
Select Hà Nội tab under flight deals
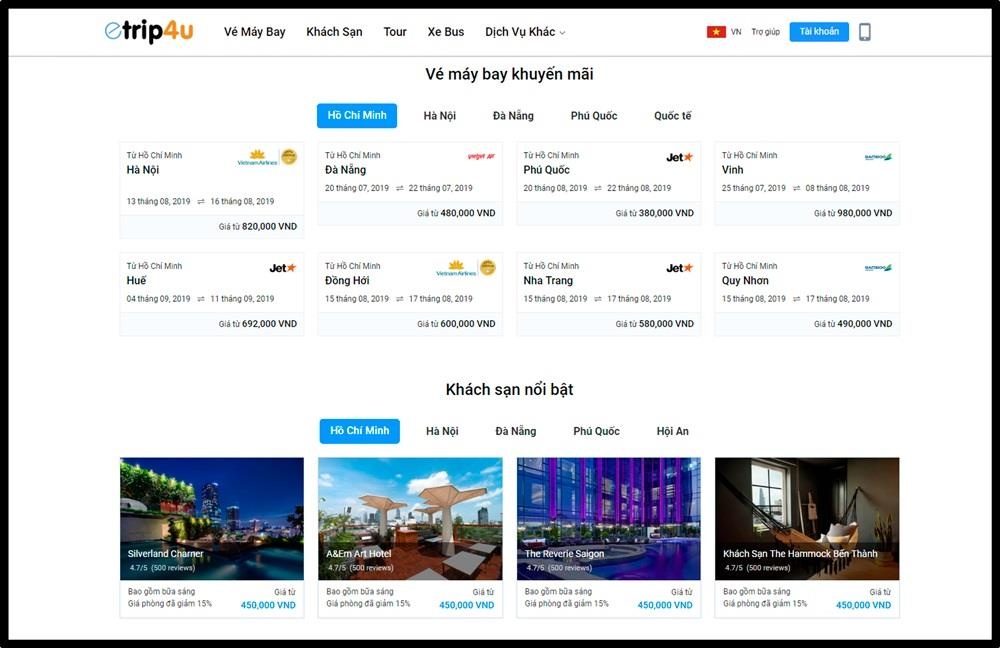coord(439,116)
